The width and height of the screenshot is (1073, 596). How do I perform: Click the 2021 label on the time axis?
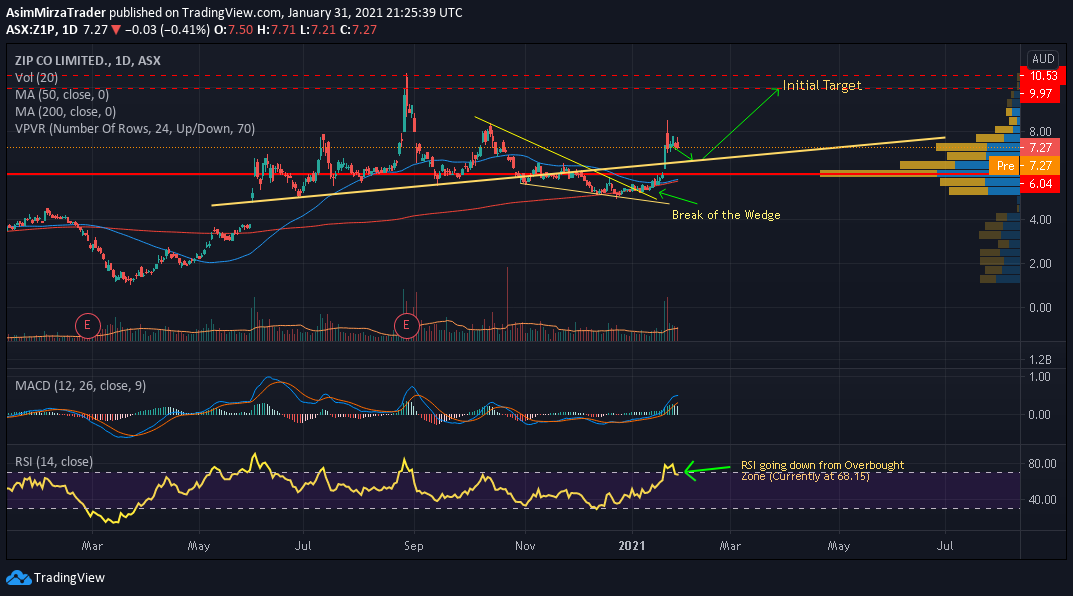pos(632,545)
